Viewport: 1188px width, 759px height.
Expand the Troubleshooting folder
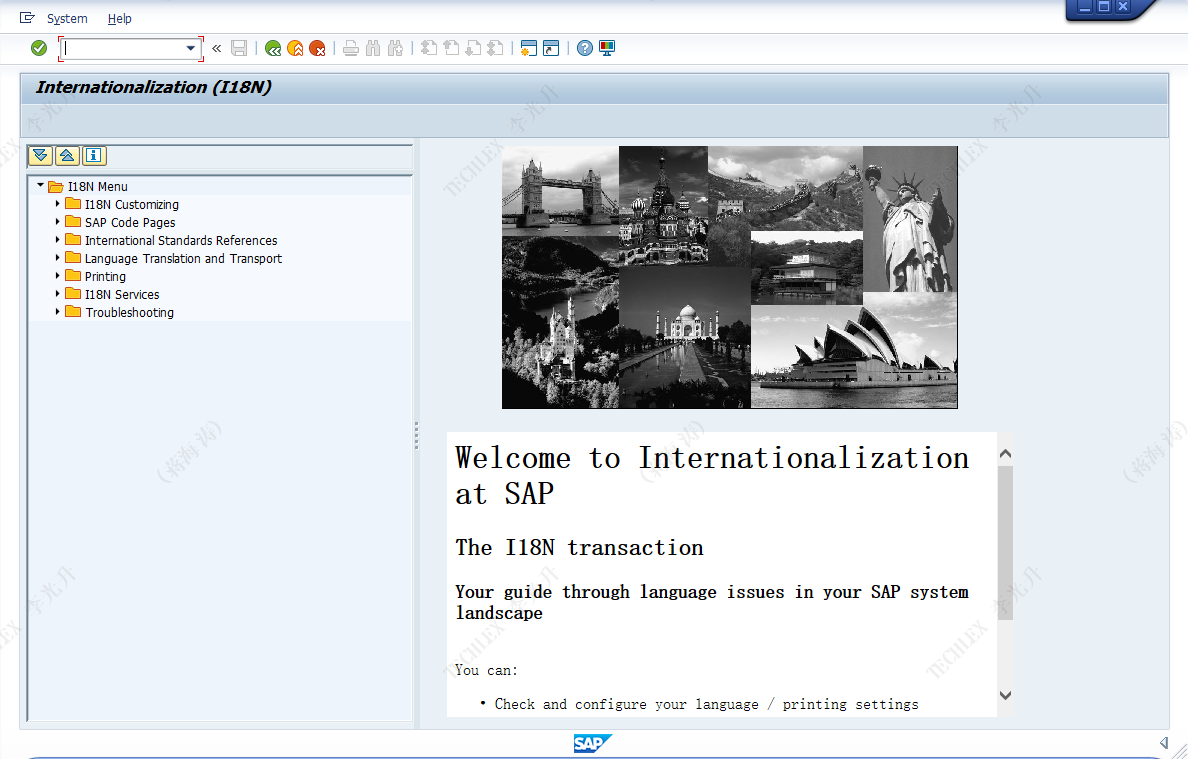click(58, 312)
